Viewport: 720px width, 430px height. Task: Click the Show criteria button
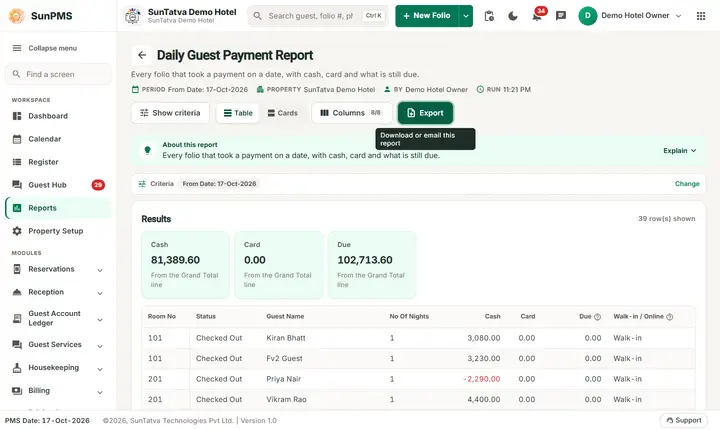tap(170, 113)
